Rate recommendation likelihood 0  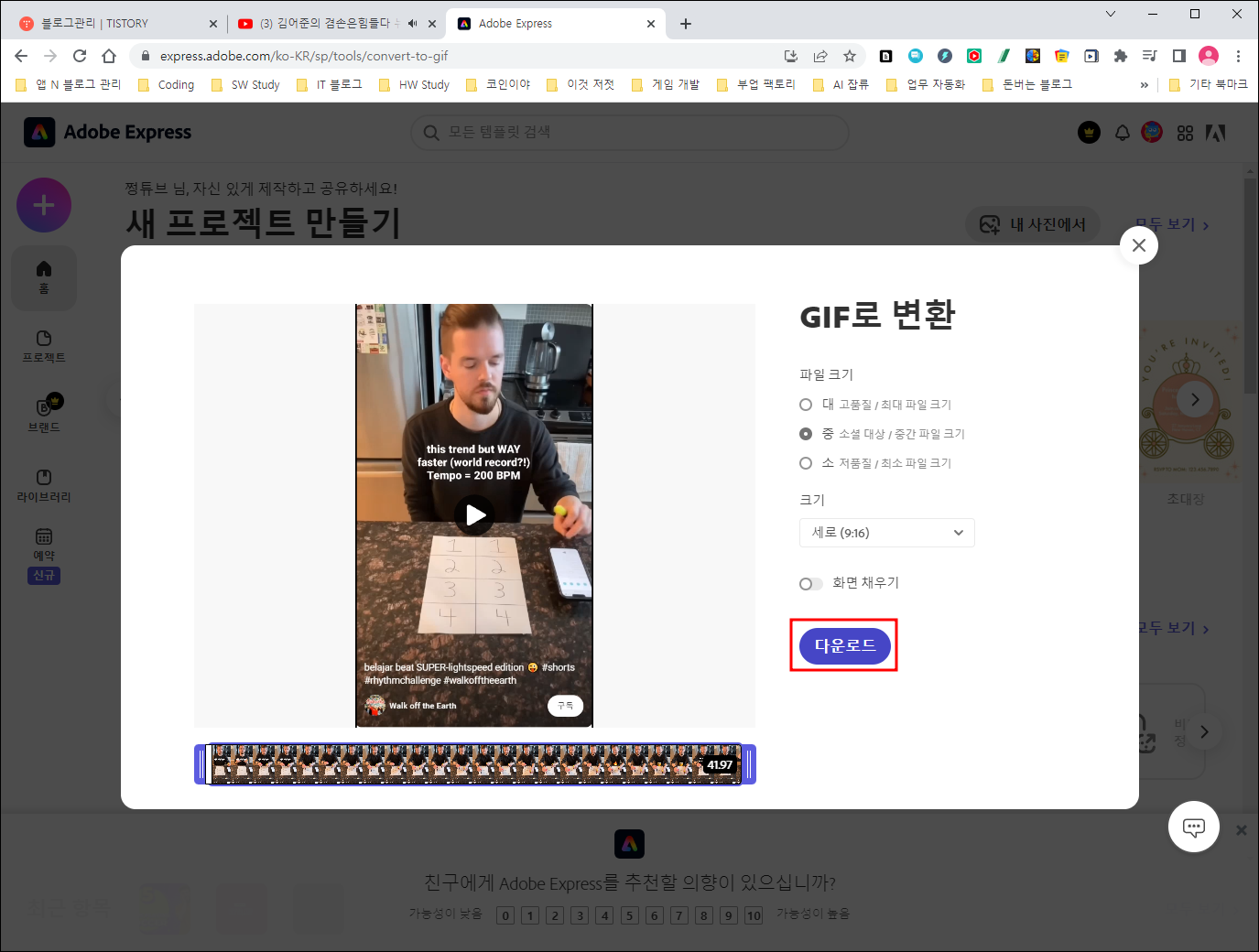pyautogui.click(x=505, y=915)
